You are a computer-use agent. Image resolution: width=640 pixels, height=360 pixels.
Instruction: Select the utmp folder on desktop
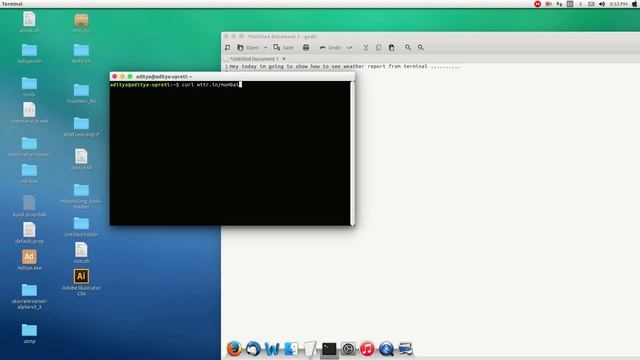pyautogui.click(x=29, y=333)
